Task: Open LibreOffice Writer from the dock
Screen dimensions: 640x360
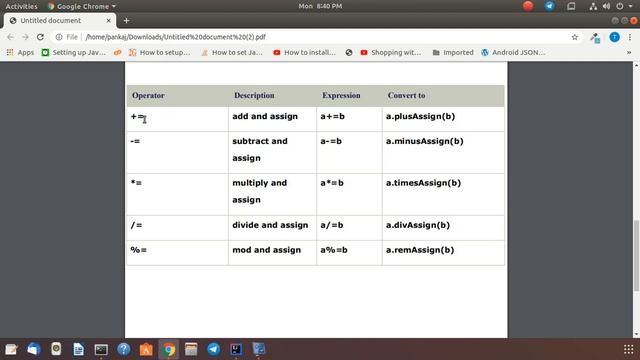Action: point(78,349)
